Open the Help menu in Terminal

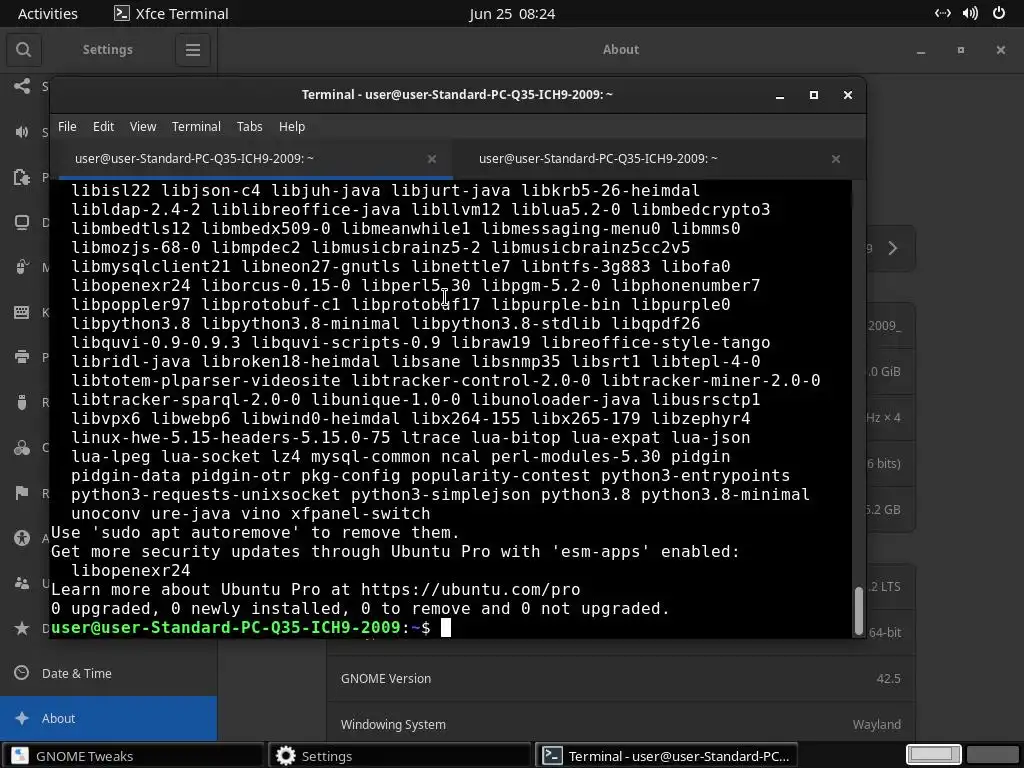[292, 127]
